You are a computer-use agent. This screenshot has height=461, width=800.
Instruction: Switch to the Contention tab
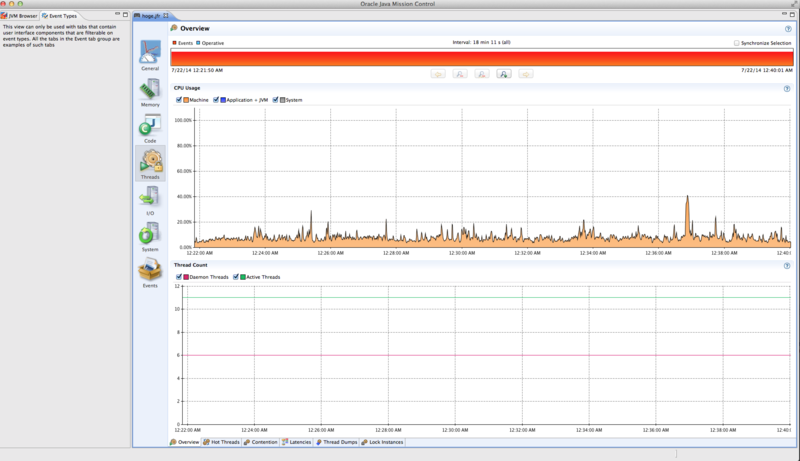point(260,442)
